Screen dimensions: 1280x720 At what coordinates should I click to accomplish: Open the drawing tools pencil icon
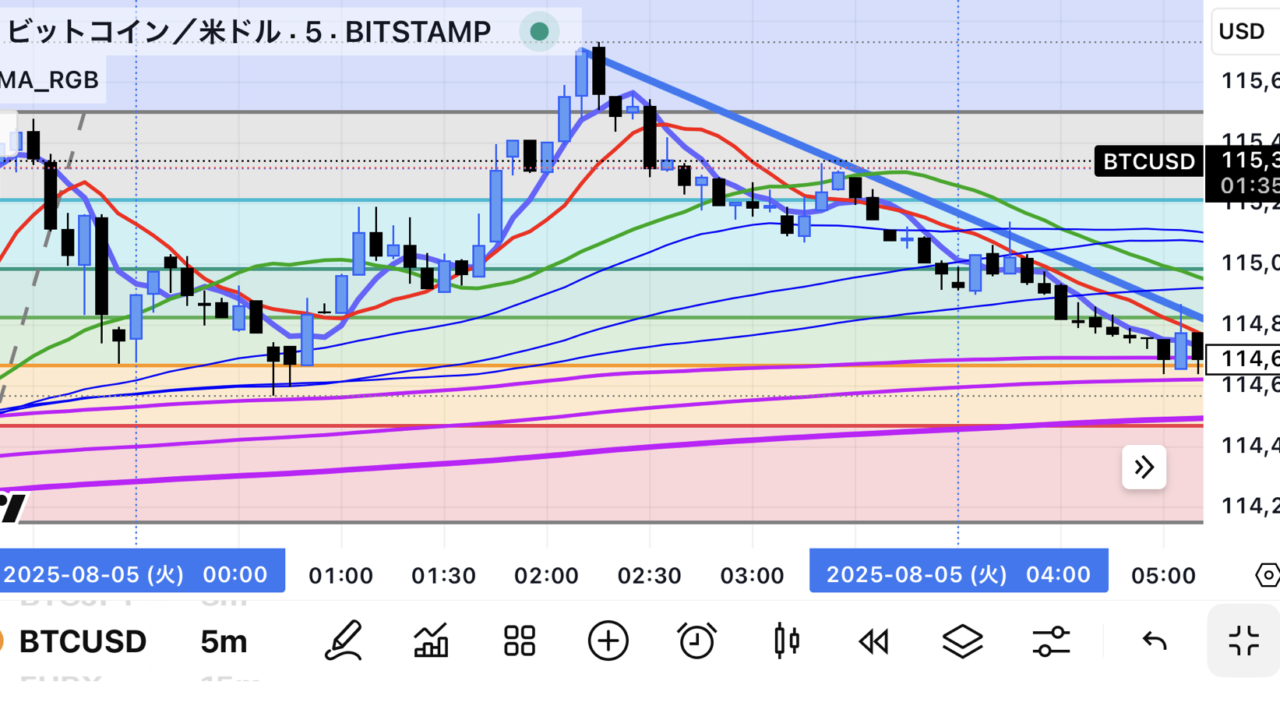[x=343, y=641]
